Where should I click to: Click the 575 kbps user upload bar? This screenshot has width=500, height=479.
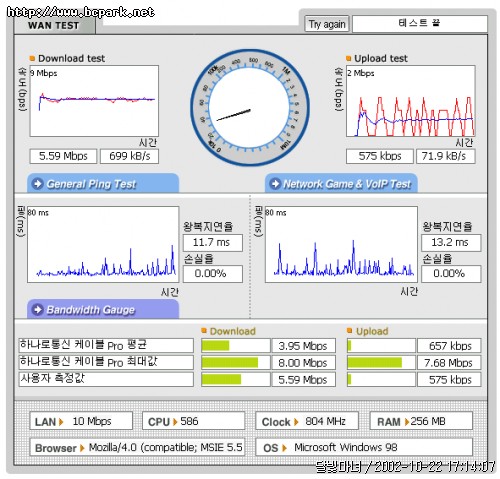[381, 379]
